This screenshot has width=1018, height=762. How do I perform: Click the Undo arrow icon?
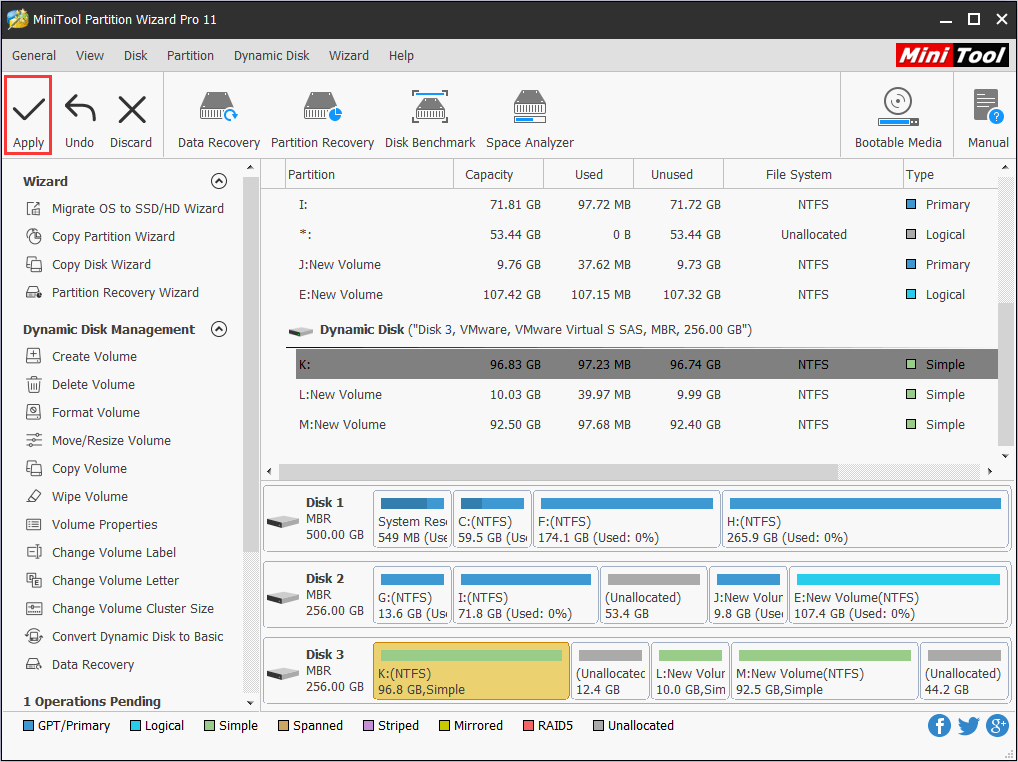click(80, 109)
